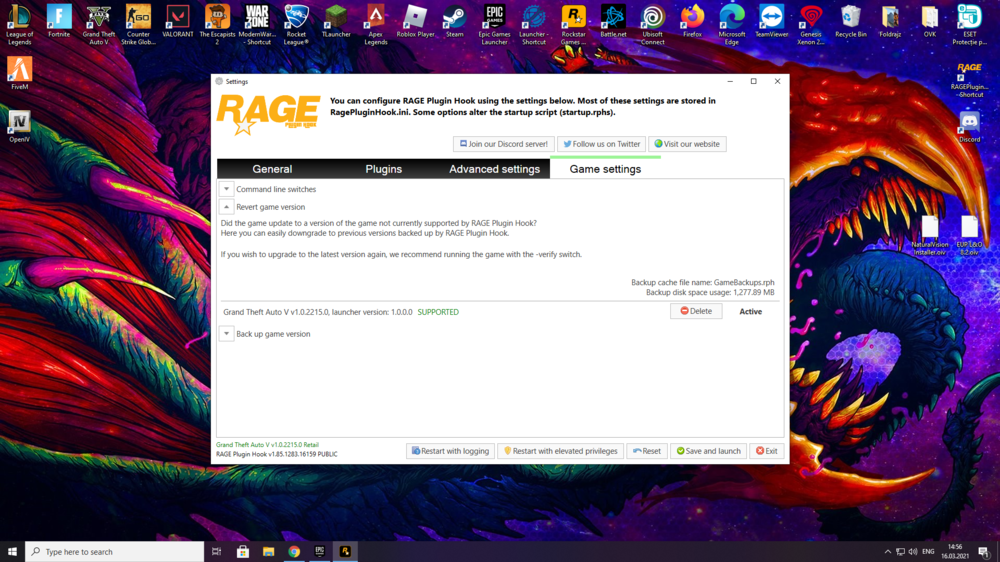Open OpenIV desktop icon
The image size is (1000, 562).
tap(19, 126)
